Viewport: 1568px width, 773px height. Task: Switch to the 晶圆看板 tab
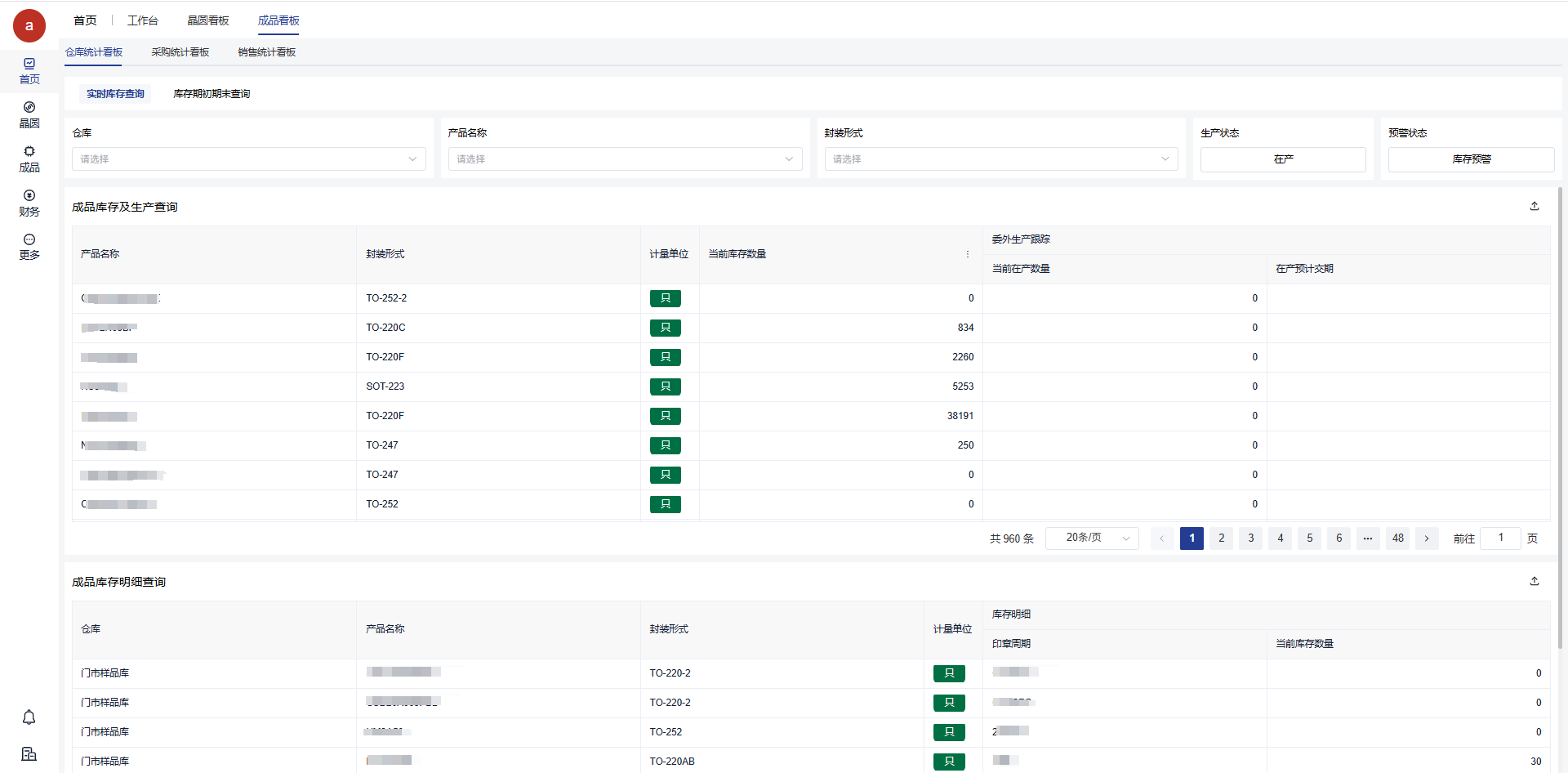(208, 20)
